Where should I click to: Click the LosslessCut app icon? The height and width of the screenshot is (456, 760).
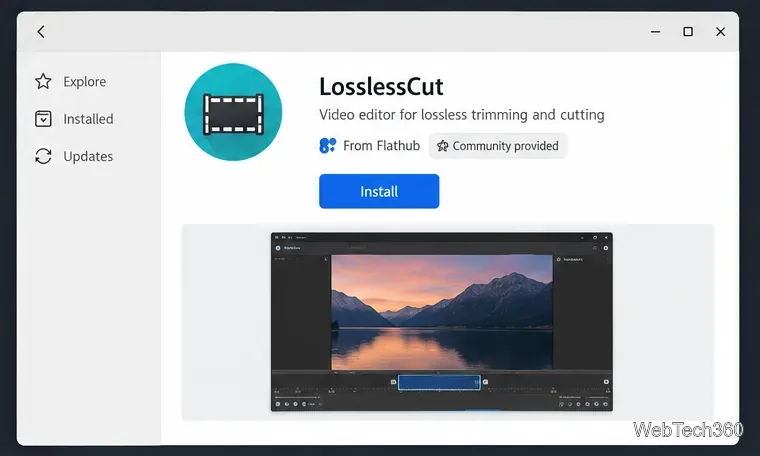[233, 112]
